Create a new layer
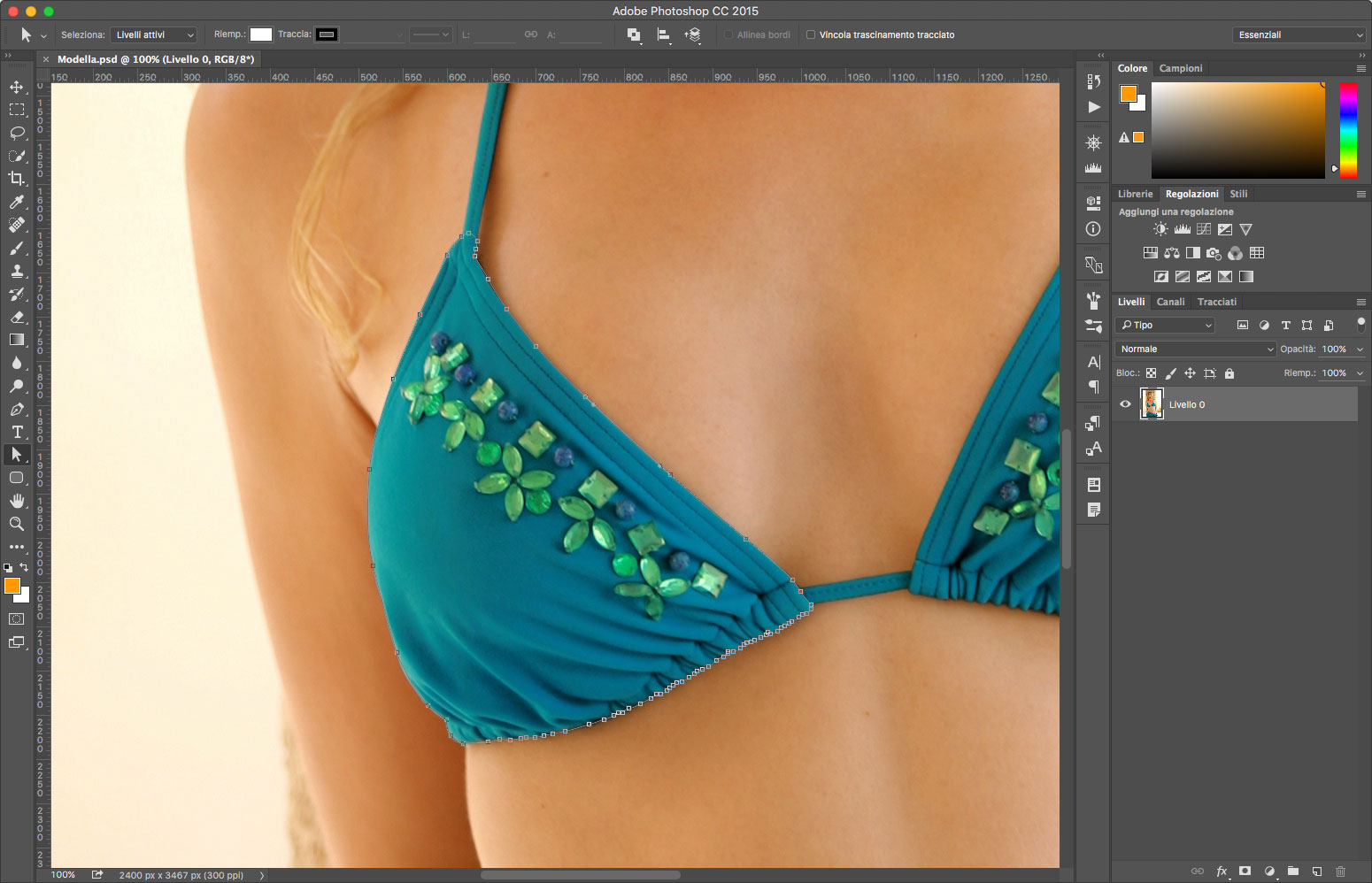Viewport: 1372px width, 883px height. point(1316,871)
